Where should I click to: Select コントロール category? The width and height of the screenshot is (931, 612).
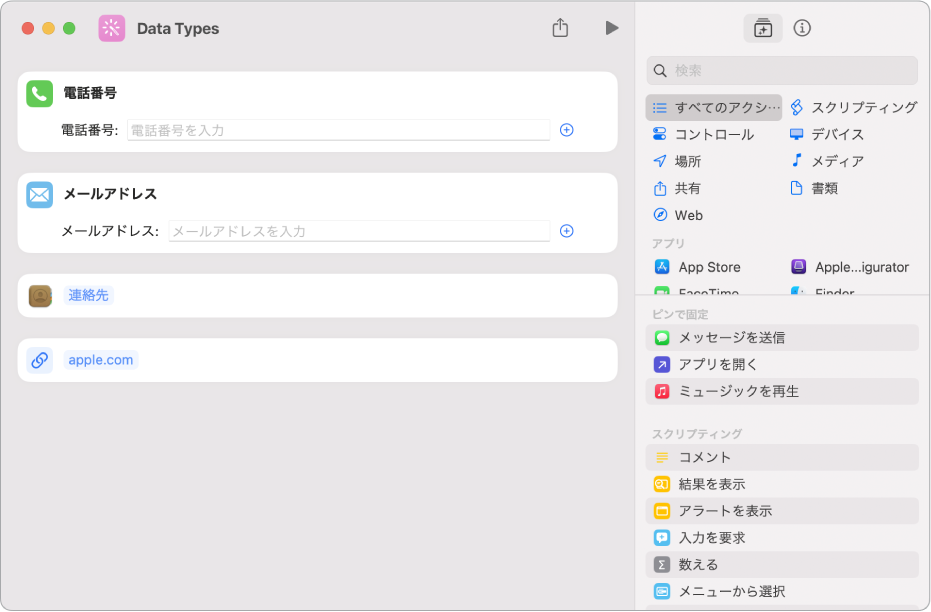coord(704,134)
